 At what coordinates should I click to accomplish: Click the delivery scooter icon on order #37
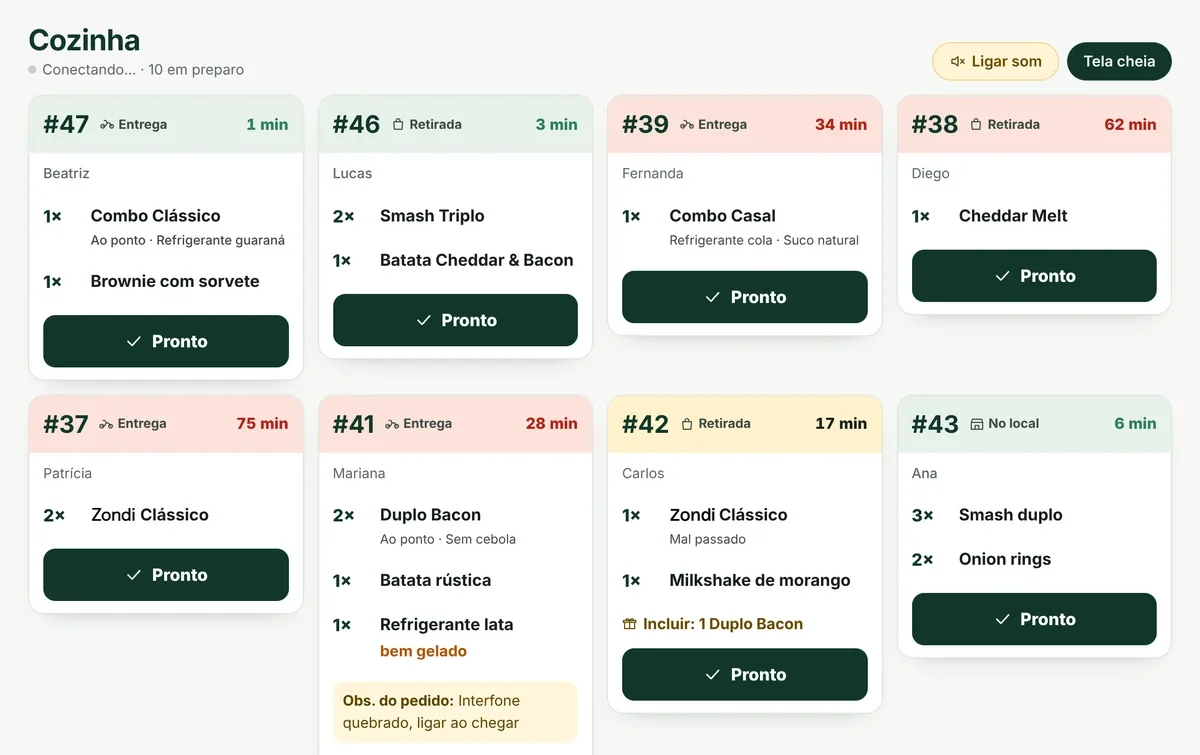(x=107, y=424)
